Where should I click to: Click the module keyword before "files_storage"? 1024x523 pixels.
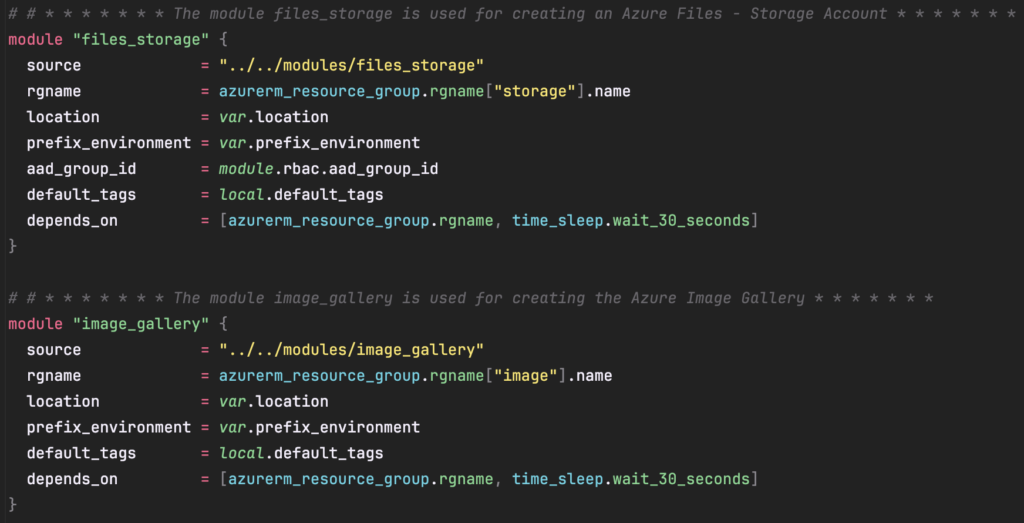(35, 40)
